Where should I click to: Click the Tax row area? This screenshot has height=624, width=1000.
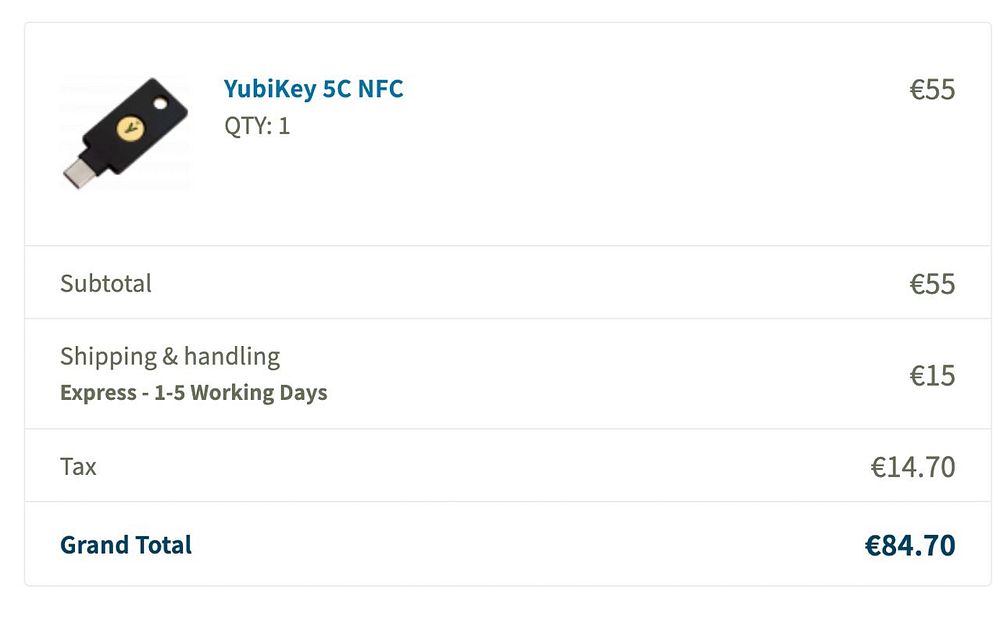(x=508, y=466)
